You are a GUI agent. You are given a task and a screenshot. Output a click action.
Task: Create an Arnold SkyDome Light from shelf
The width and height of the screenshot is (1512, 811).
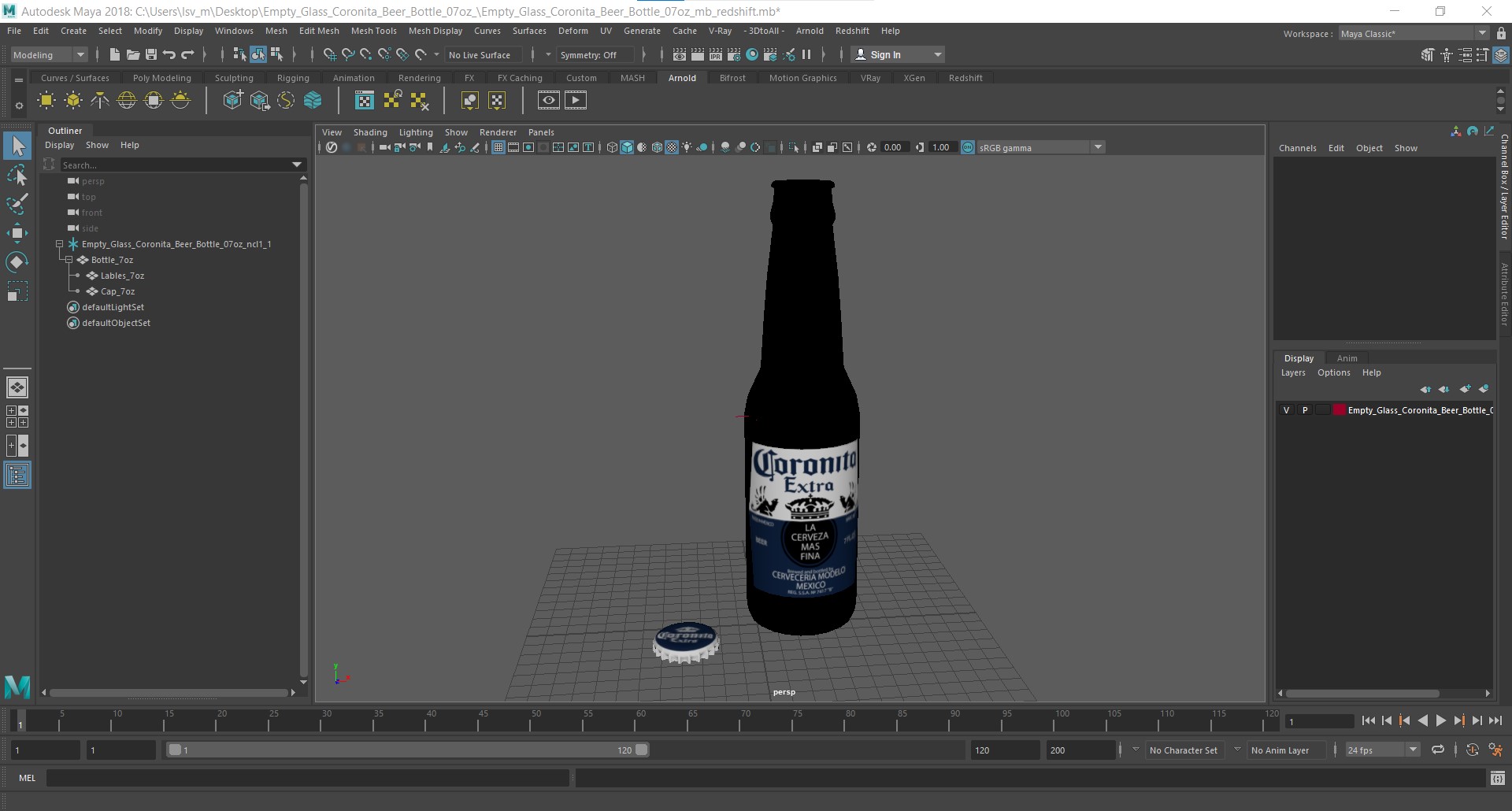coord(127,100)
